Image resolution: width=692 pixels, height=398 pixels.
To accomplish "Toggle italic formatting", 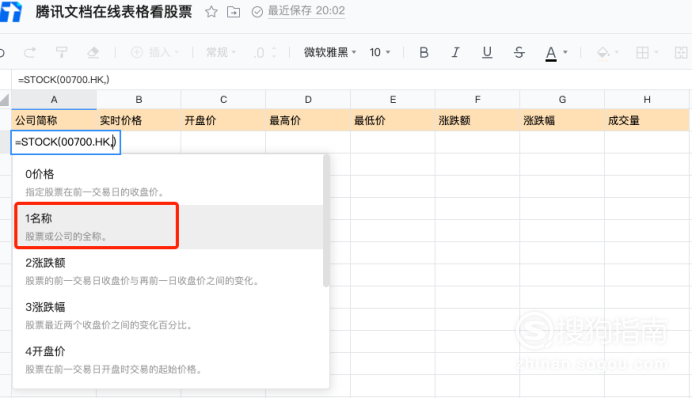I will [x=455, y=53].
